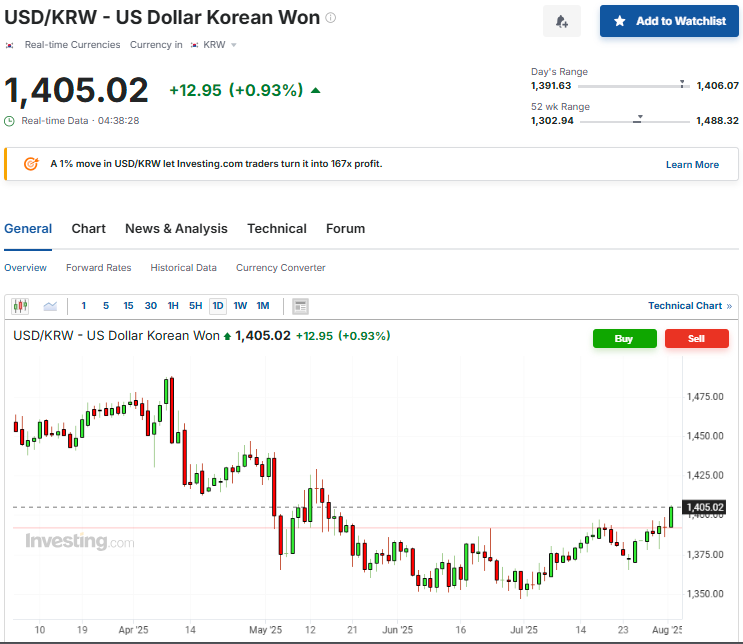Open the News & Analysis tab

coord(176,229)
